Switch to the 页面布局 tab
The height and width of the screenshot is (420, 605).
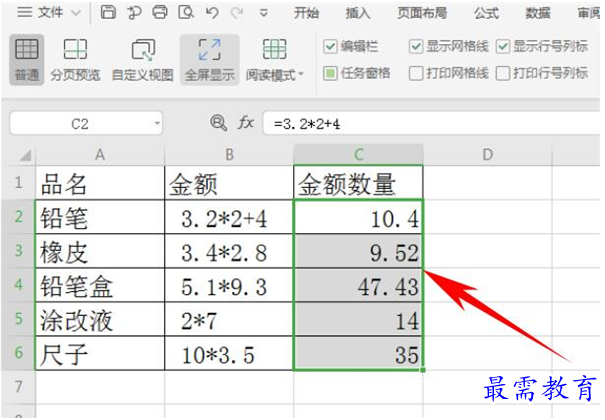point(422,13)
